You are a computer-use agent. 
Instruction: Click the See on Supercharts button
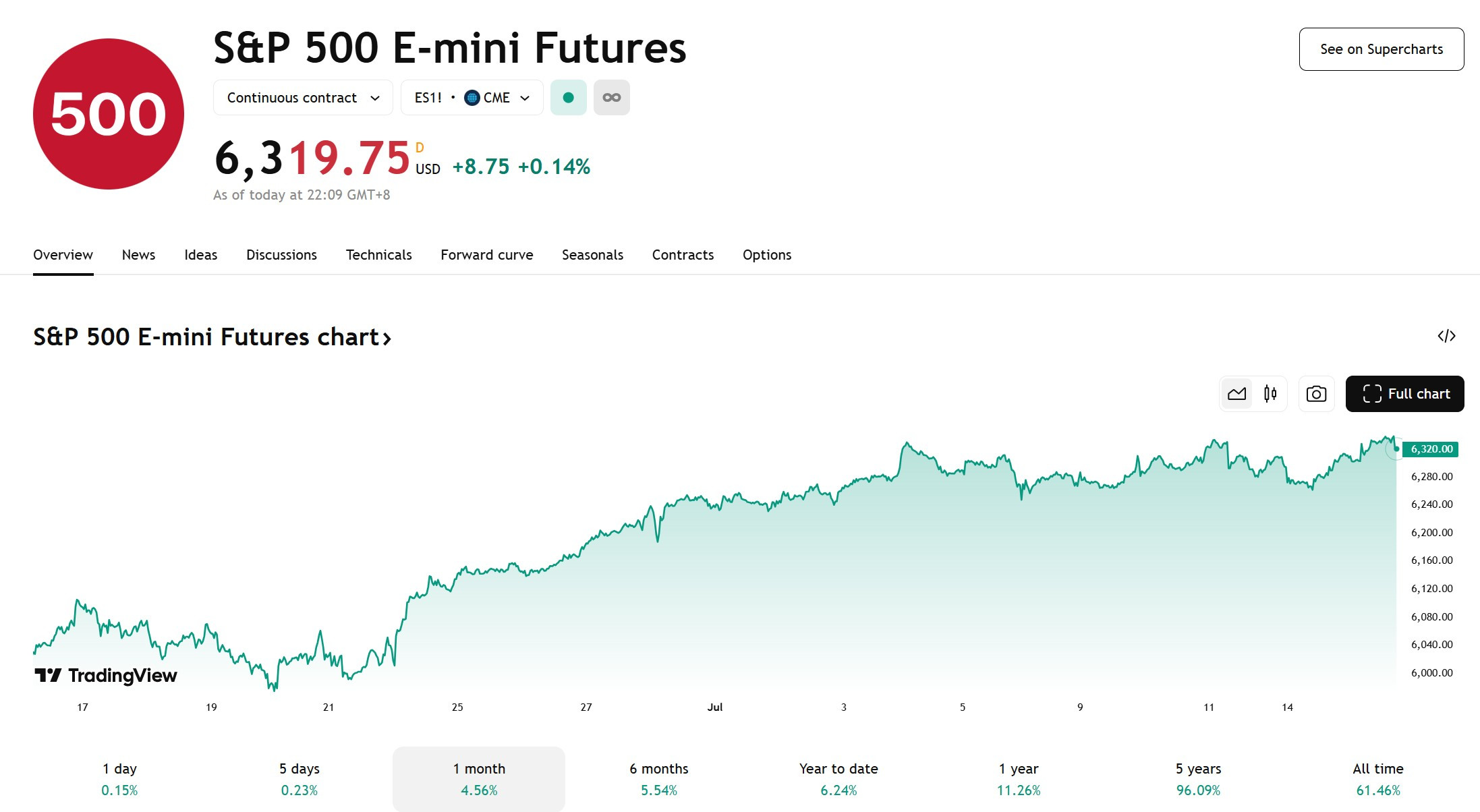[x=1382, y=49]
